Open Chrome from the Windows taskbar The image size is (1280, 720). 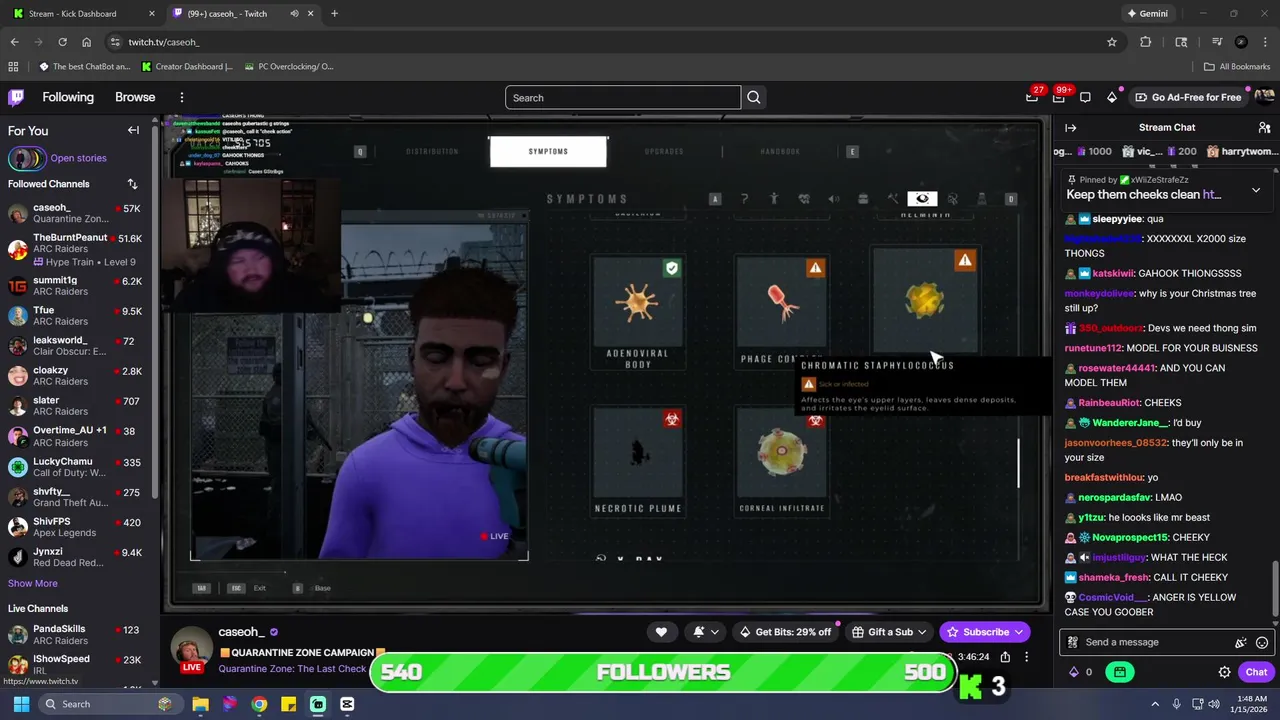tap(259, 704)
